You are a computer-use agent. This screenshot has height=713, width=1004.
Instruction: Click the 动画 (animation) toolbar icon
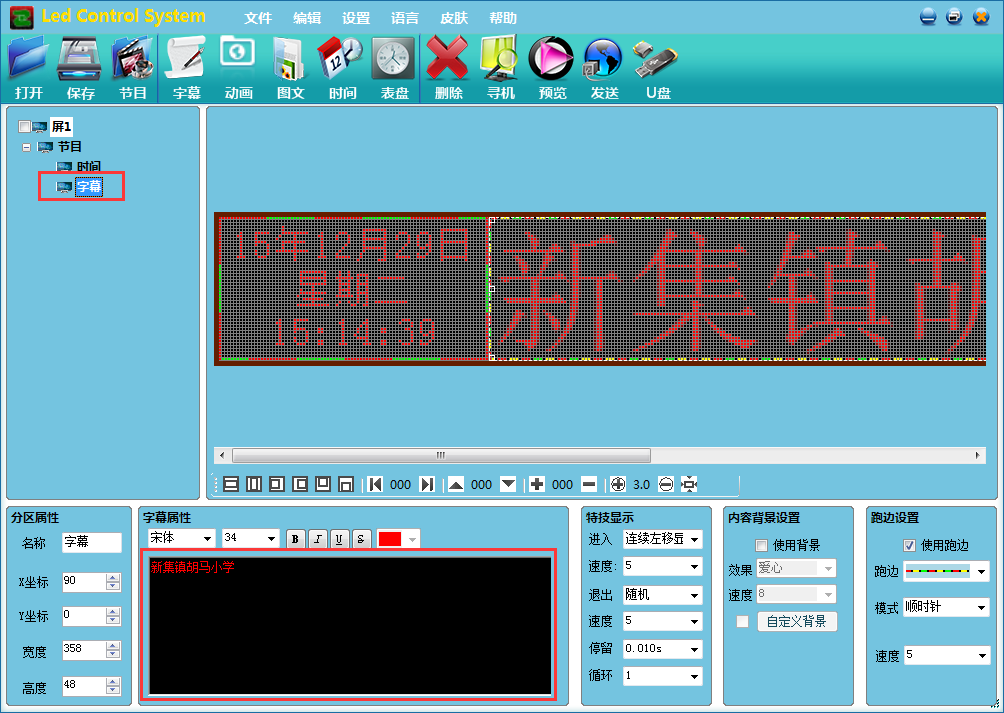point(238,67)
